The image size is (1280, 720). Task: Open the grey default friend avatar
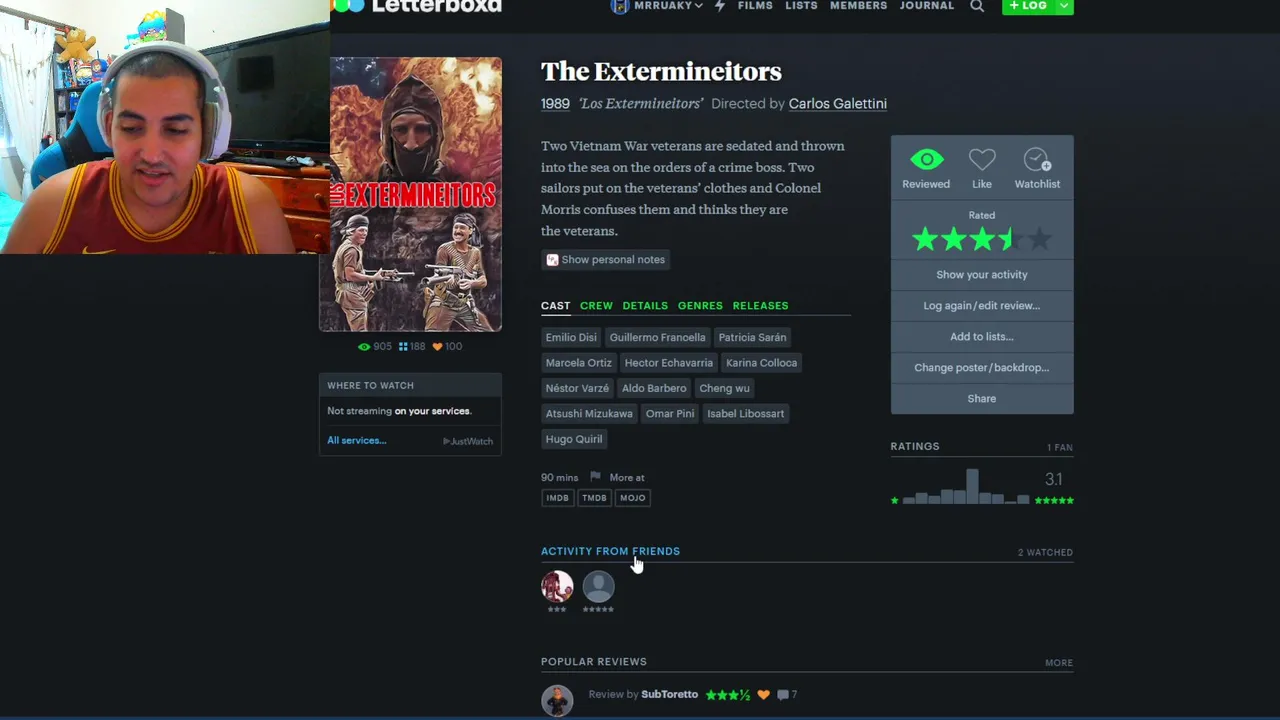coord(598,587)
